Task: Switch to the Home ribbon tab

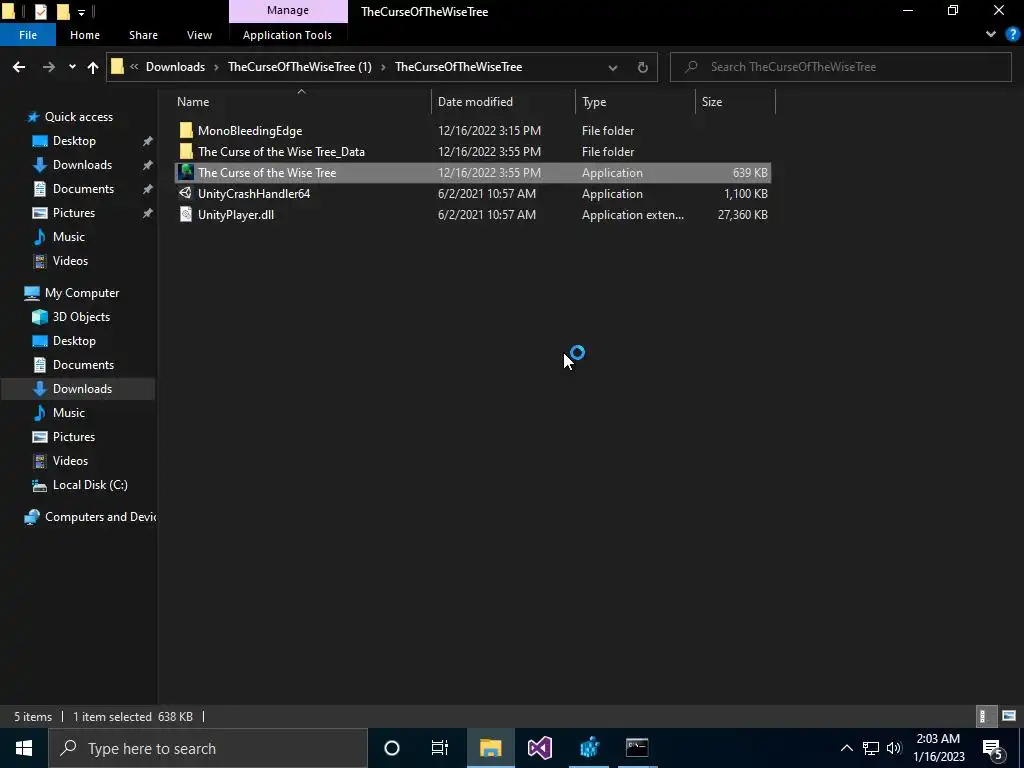Action: pos(85,35)
